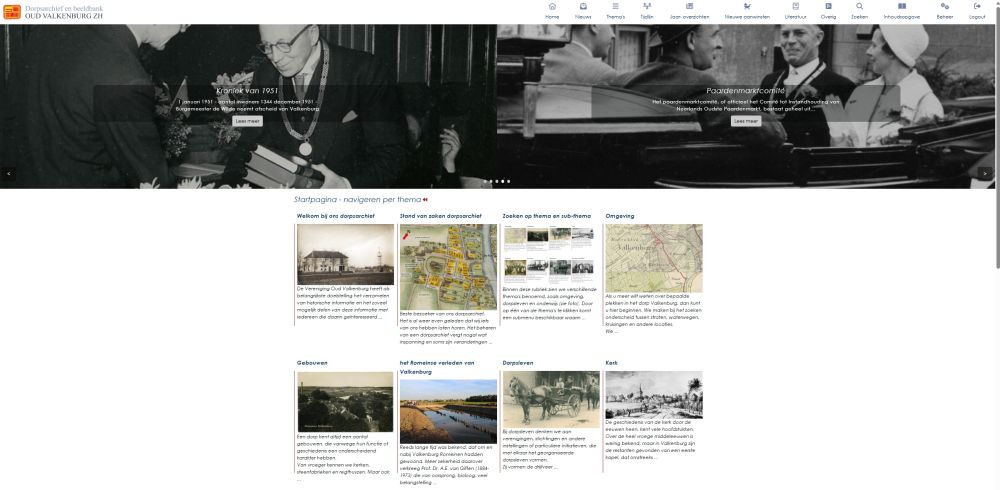Screen dimensions: 1000x490
Task: Click 'Startpagina - navigeren per thema' heading
Action: pos(357,200)
